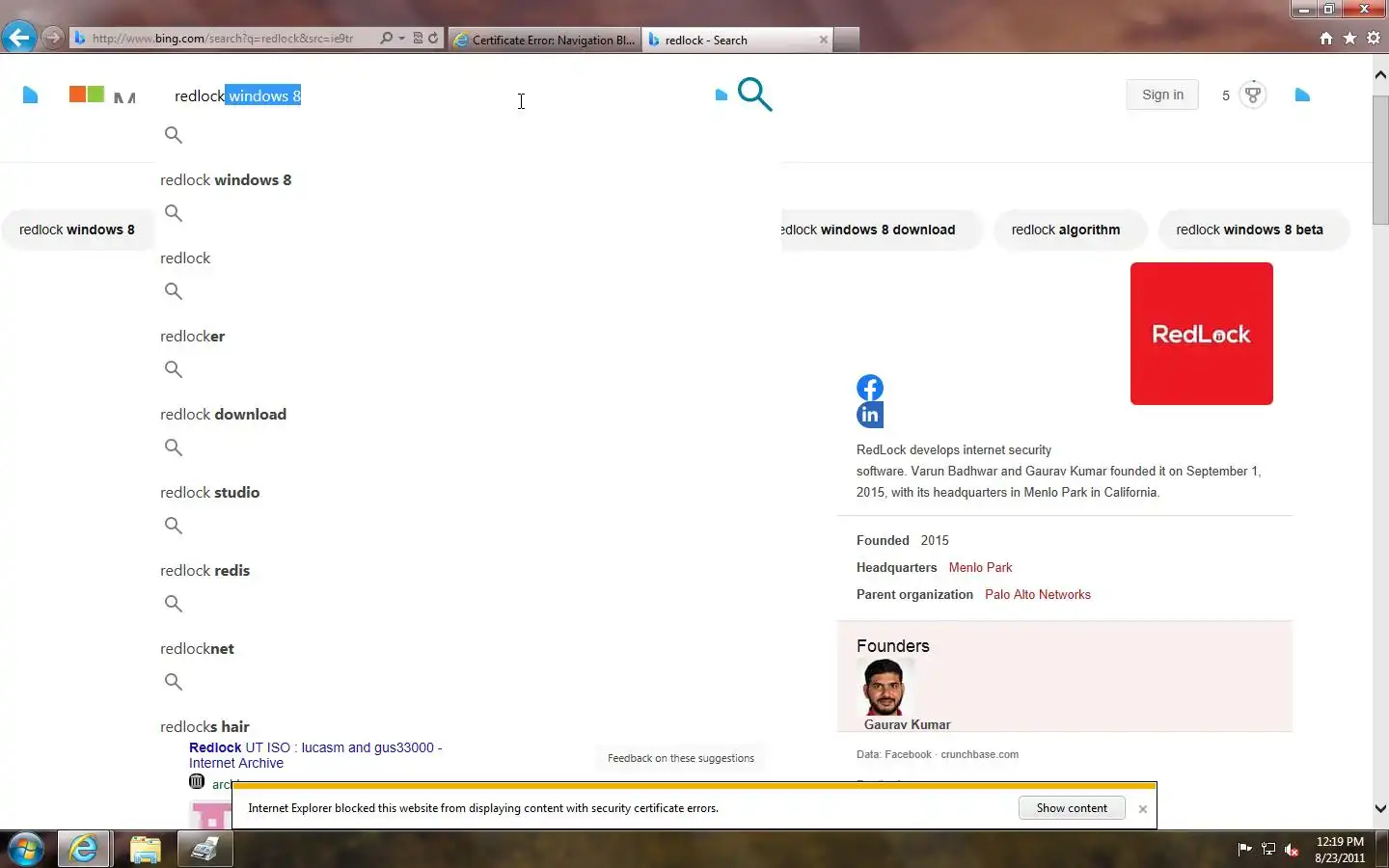Open 'Redlock UT ISO' Internet Archive result

tap(315, 755)
